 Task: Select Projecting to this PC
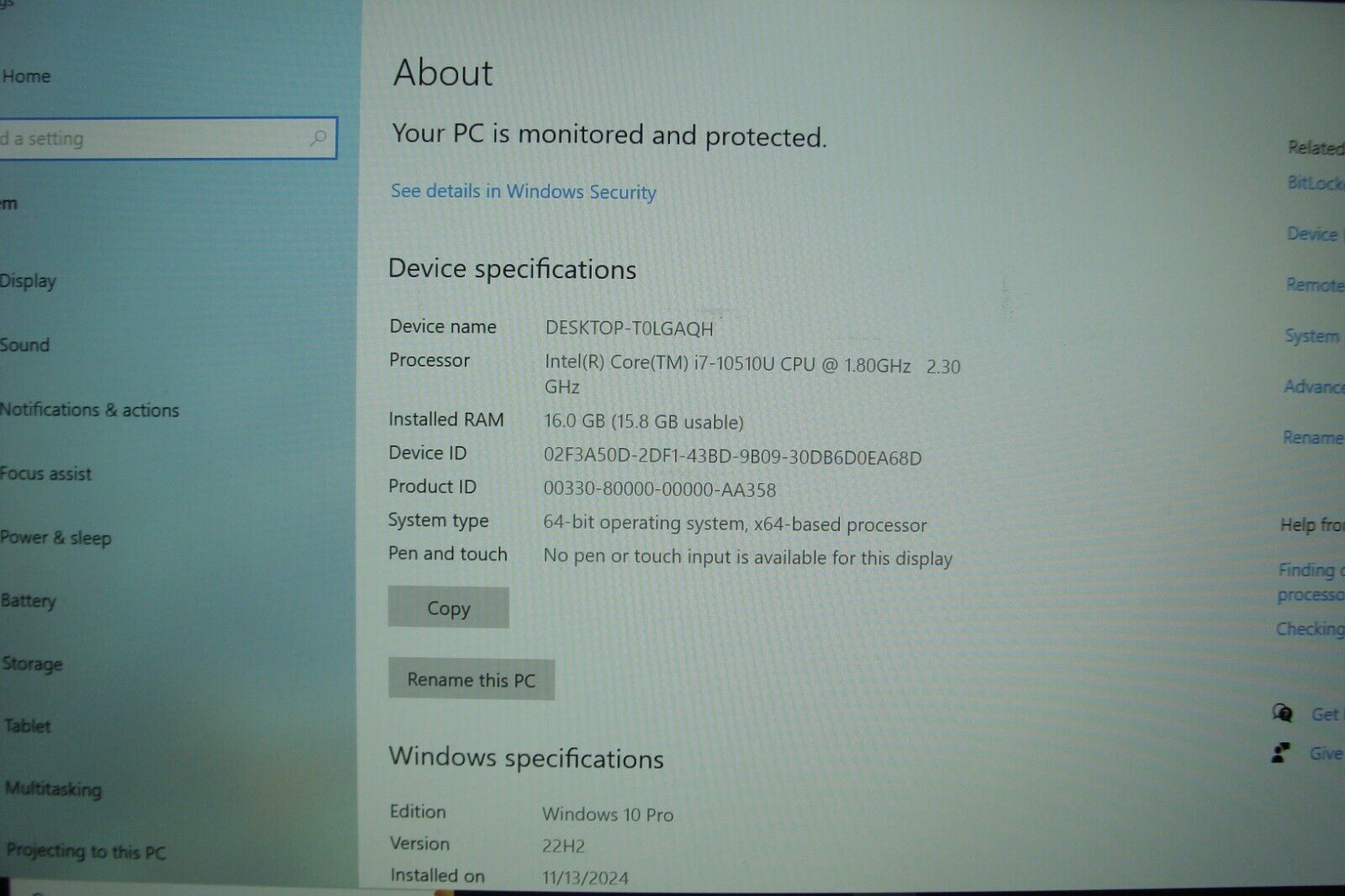pyautogui.click(x=86, y=851)
